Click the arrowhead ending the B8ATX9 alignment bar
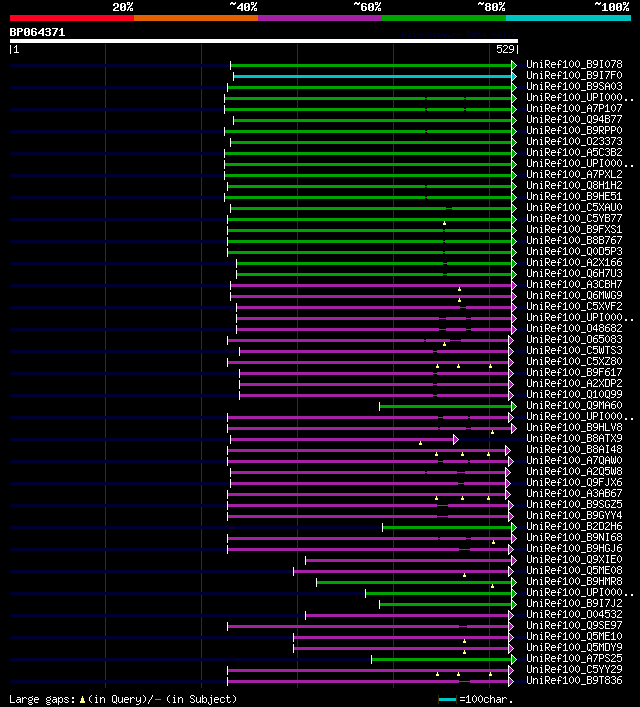This screenshot has width=640, height=707. click(456, 440)
